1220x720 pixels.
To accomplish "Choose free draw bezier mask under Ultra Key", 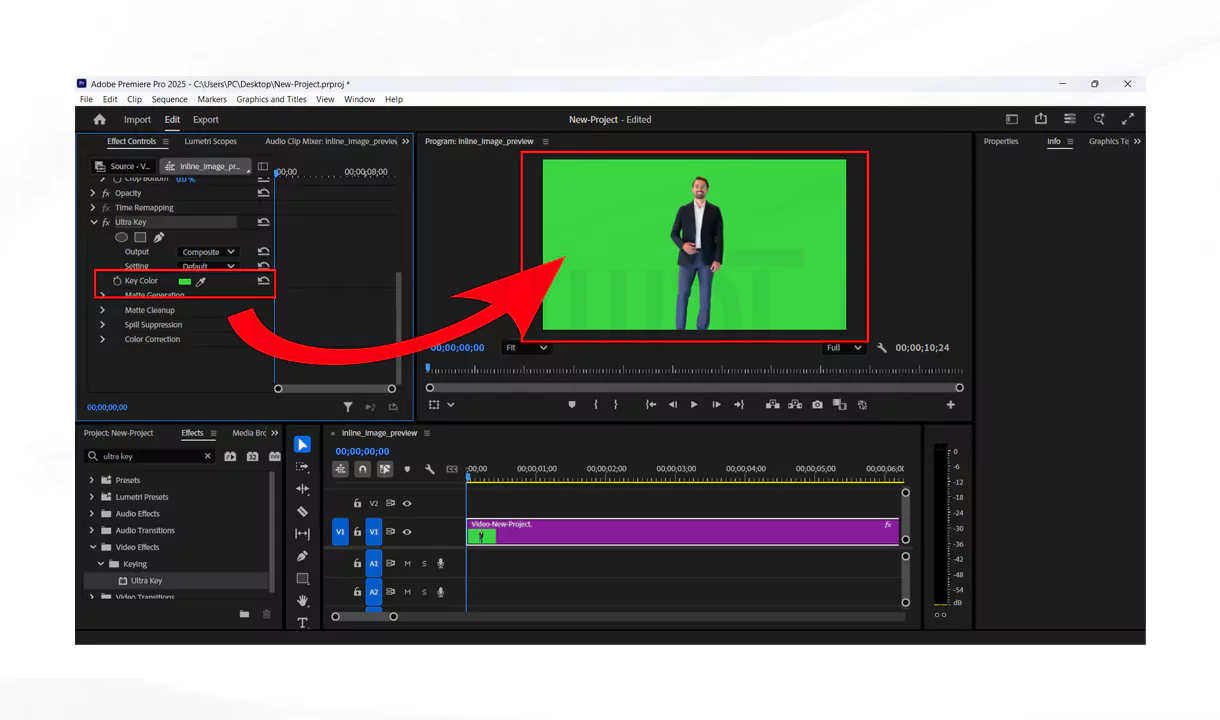I will [158, 237].
